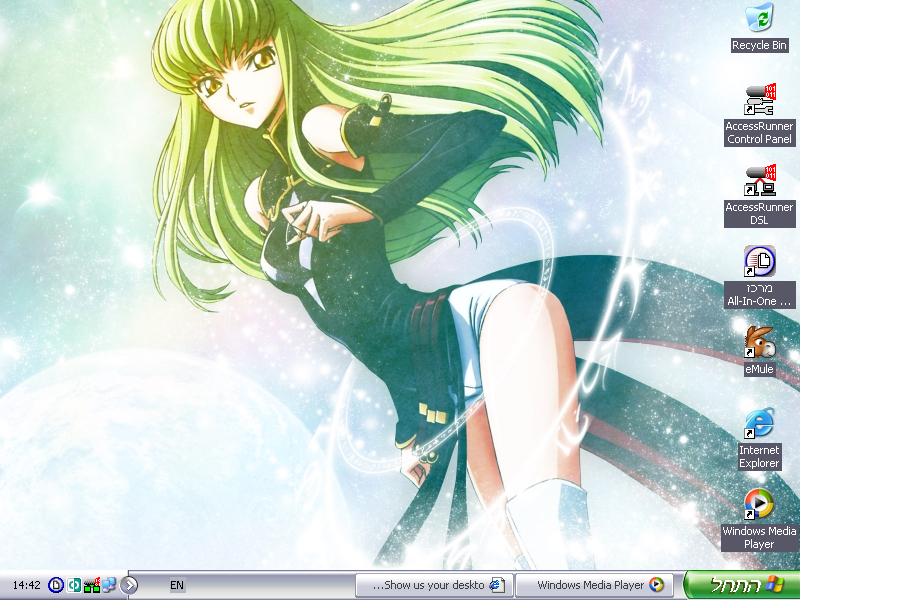Click the blue circular tray icon beside the clock
Screen dimensions: 917x608
[x=56, y=585]
